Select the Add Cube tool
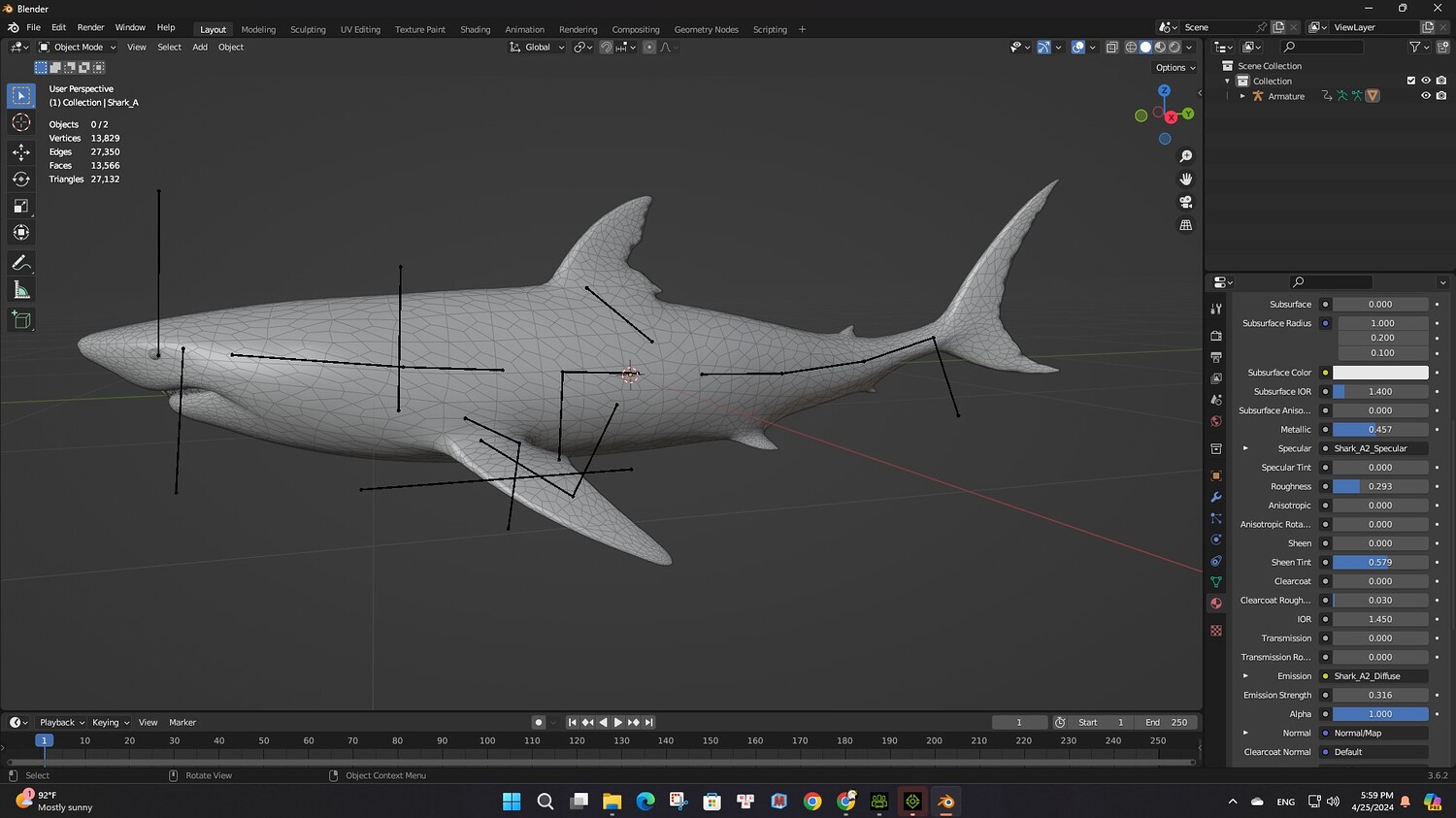Screen dimensions: 1456x818 point(21,320)
